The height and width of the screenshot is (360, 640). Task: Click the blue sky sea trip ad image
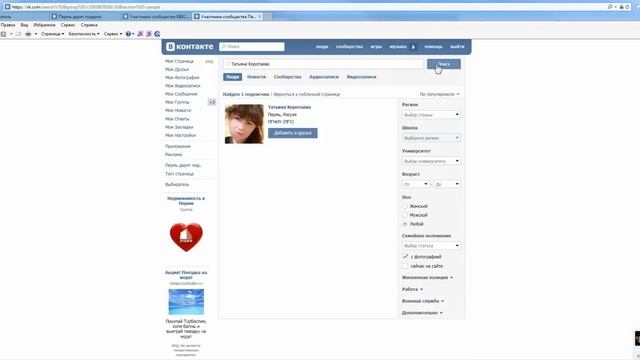[x=186, y=302]
